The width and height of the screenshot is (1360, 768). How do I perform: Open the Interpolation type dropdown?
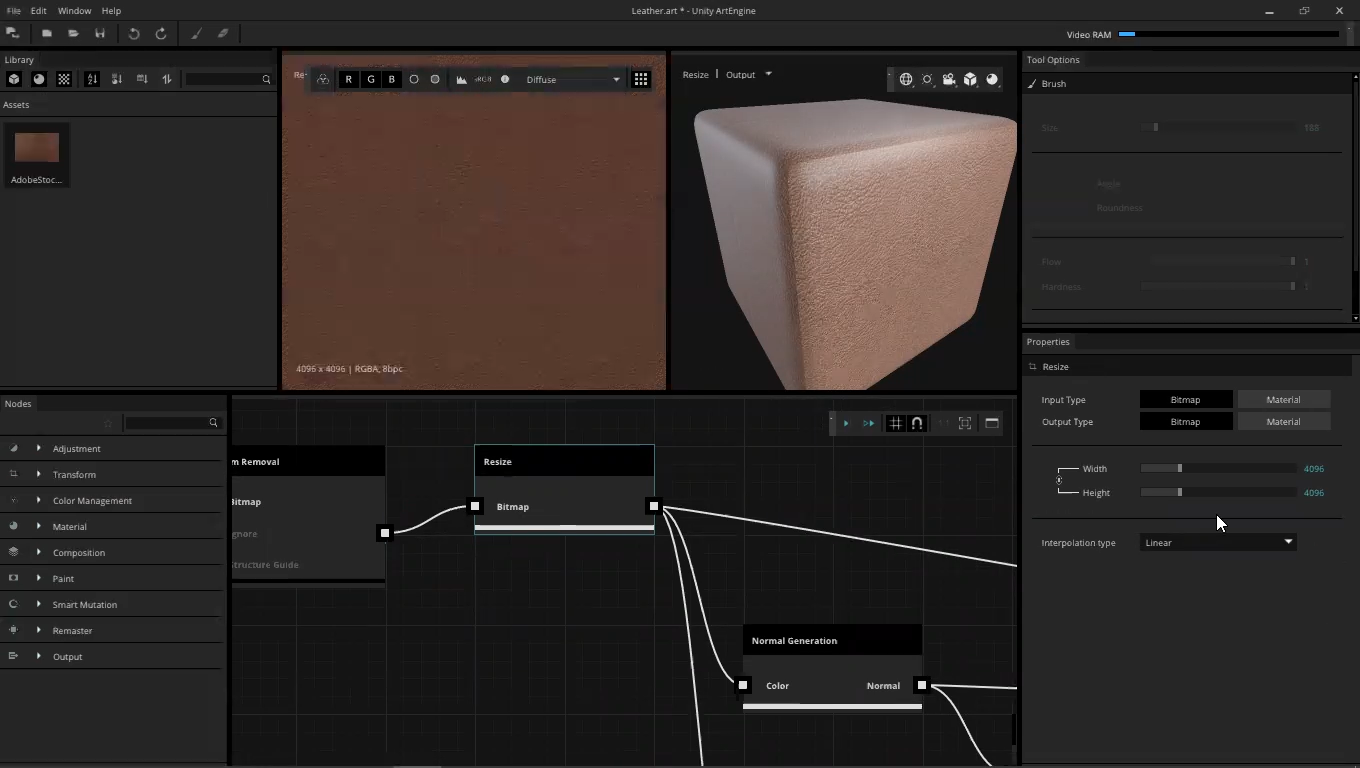tap(1218, 542)
